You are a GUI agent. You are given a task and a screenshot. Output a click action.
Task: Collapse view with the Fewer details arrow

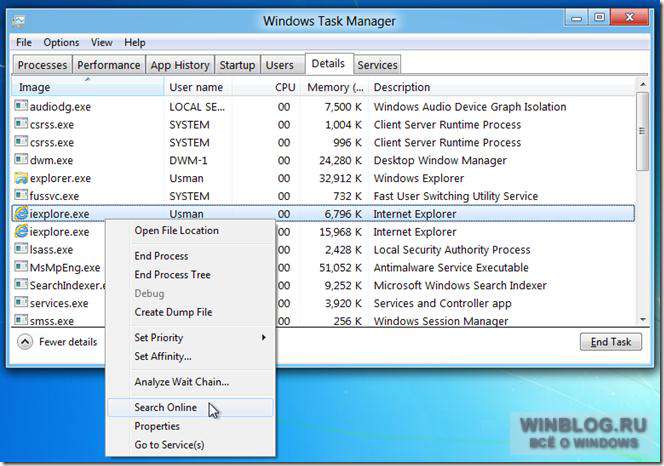click(25, 341)
